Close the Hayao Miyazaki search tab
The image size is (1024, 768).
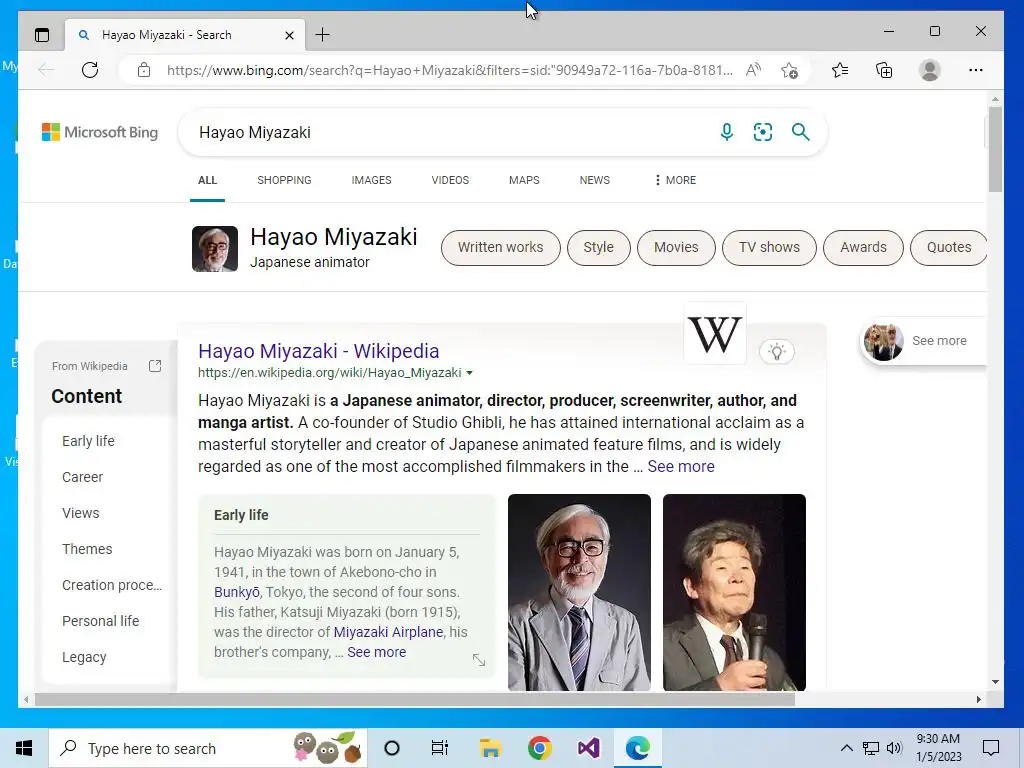pos(289,35)
